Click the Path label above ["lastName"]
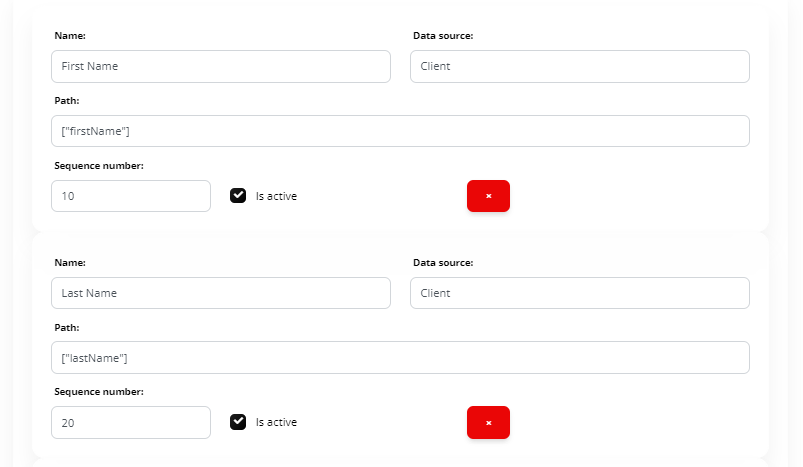The image size is (803, 467). tap(67, 328)
